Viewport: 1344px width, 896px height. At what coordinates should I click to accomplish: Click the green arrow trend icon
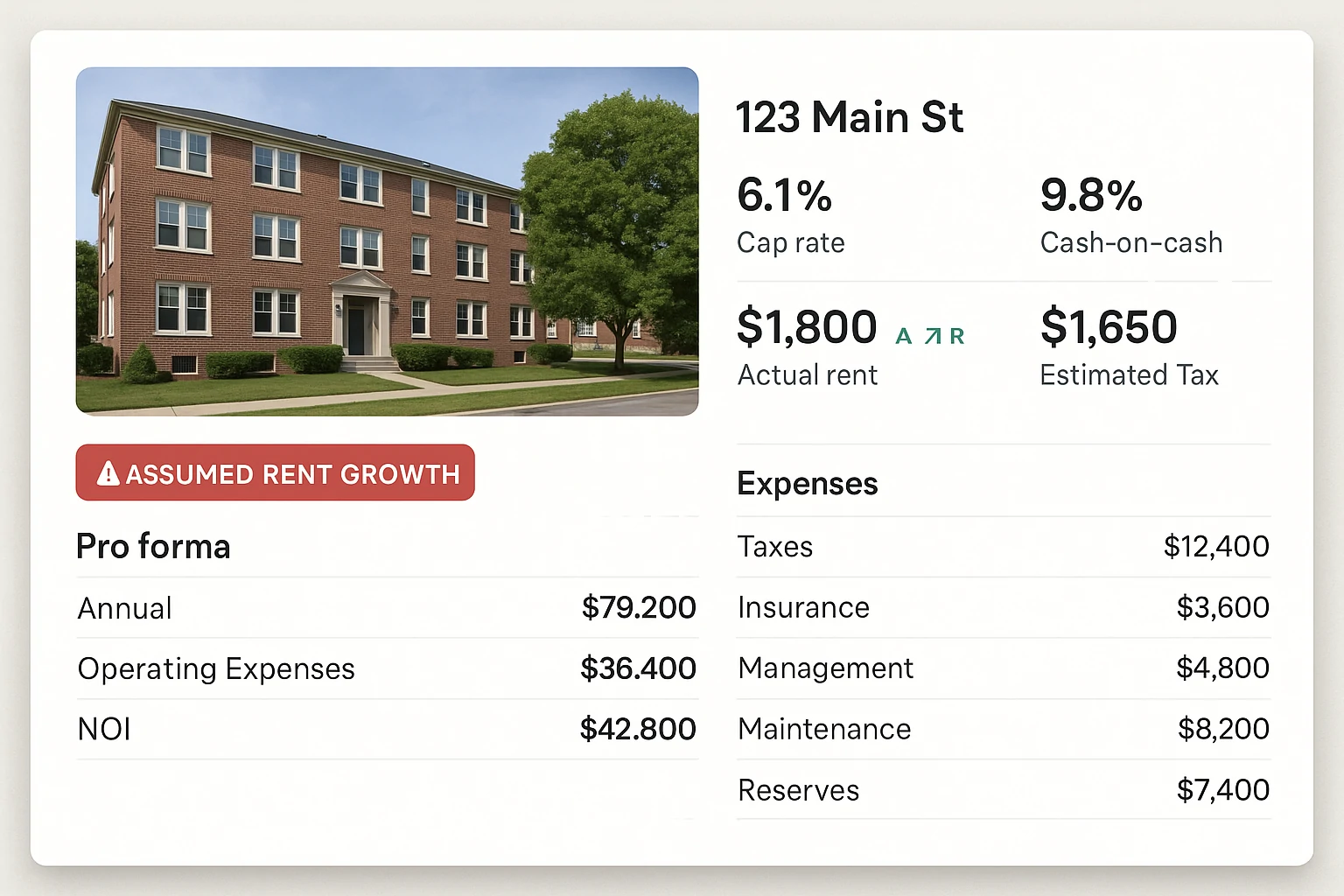coord(933,336)
